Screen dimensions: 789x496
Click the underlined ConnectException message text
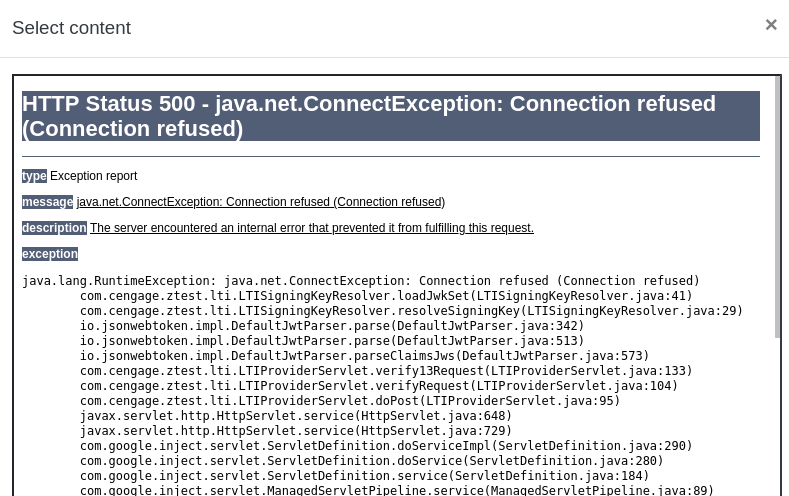click(x=261, y=202)
